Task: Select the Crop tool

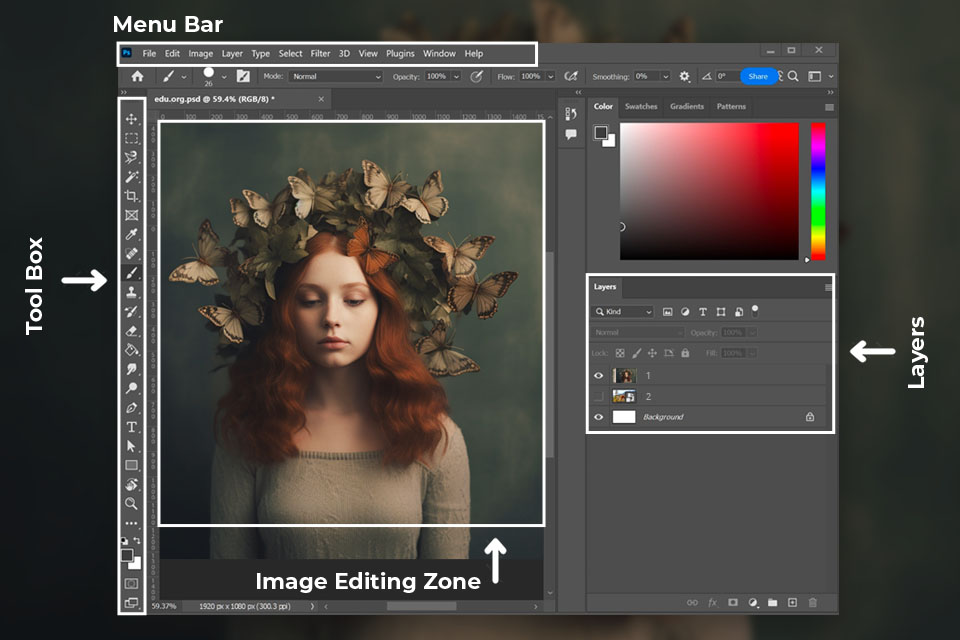Action: click(x=131, y=196)
